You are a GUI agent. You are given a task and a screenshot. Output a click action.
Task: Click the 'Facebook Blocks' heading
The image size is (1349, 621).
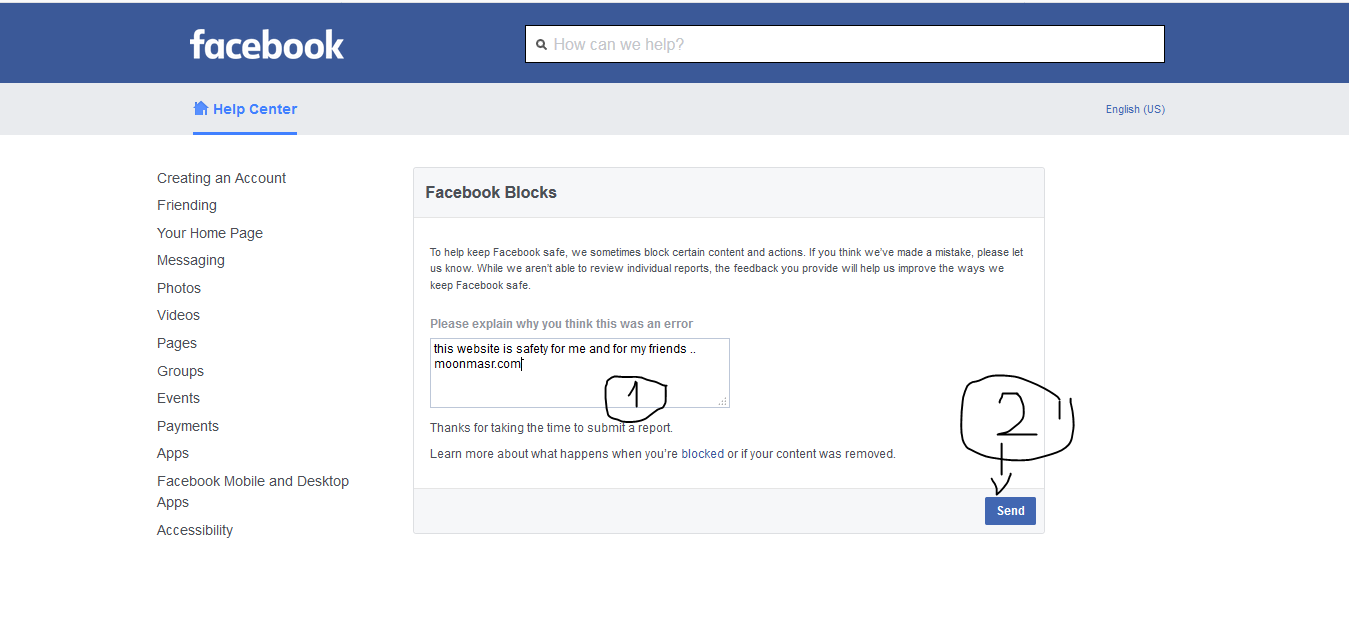pyautogui.click(x=491, y=192)
